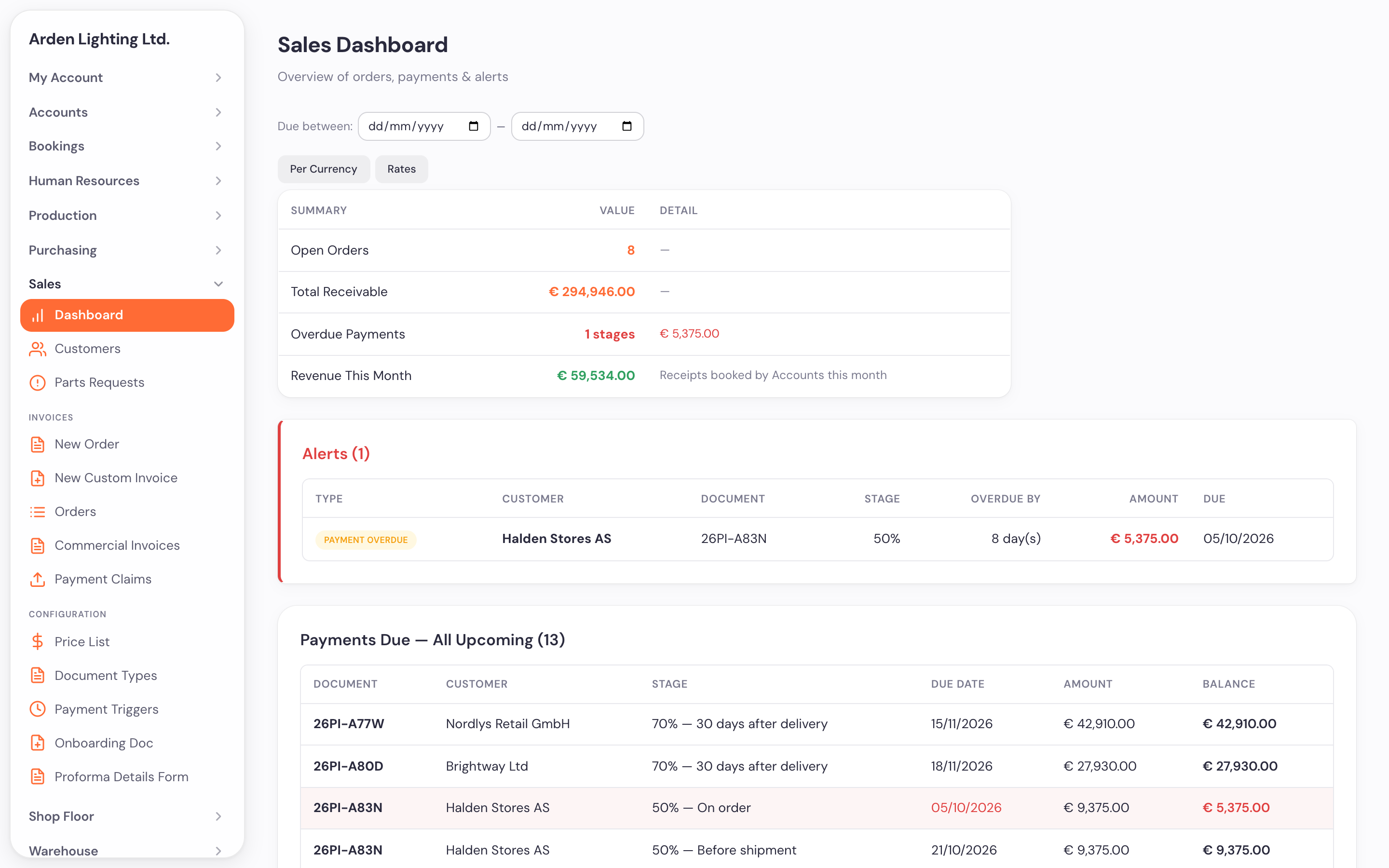Open document 26PI-A80D for Brightway Ltd

point(348,766)
